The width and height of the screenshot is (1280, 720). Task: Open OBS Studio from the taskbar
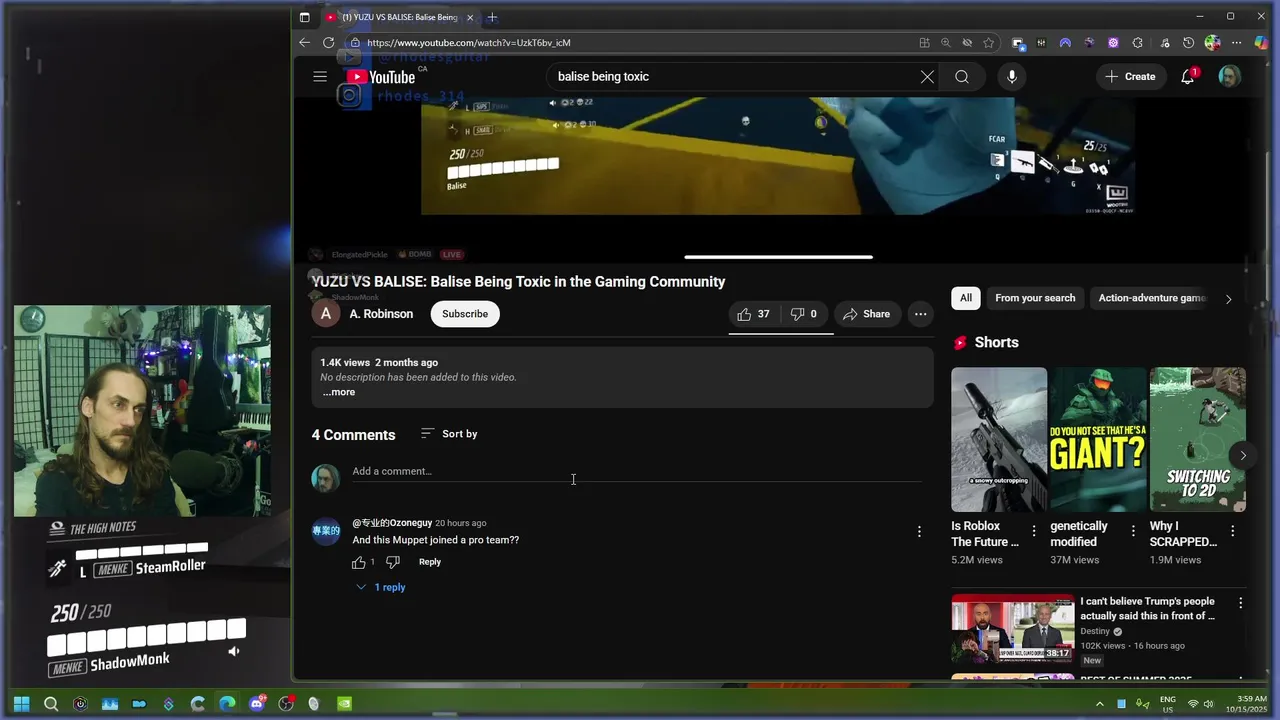(286, 703)
